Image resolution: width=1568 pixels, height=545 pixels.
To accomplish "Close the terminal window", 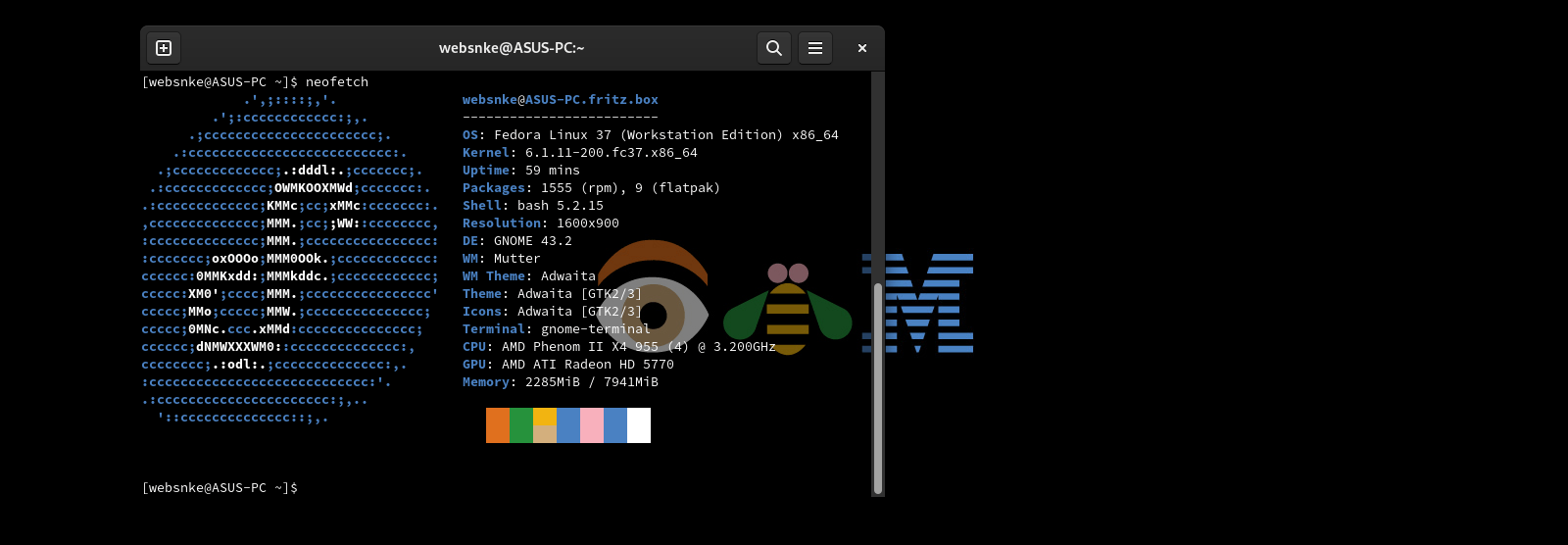I will point(862,48).
